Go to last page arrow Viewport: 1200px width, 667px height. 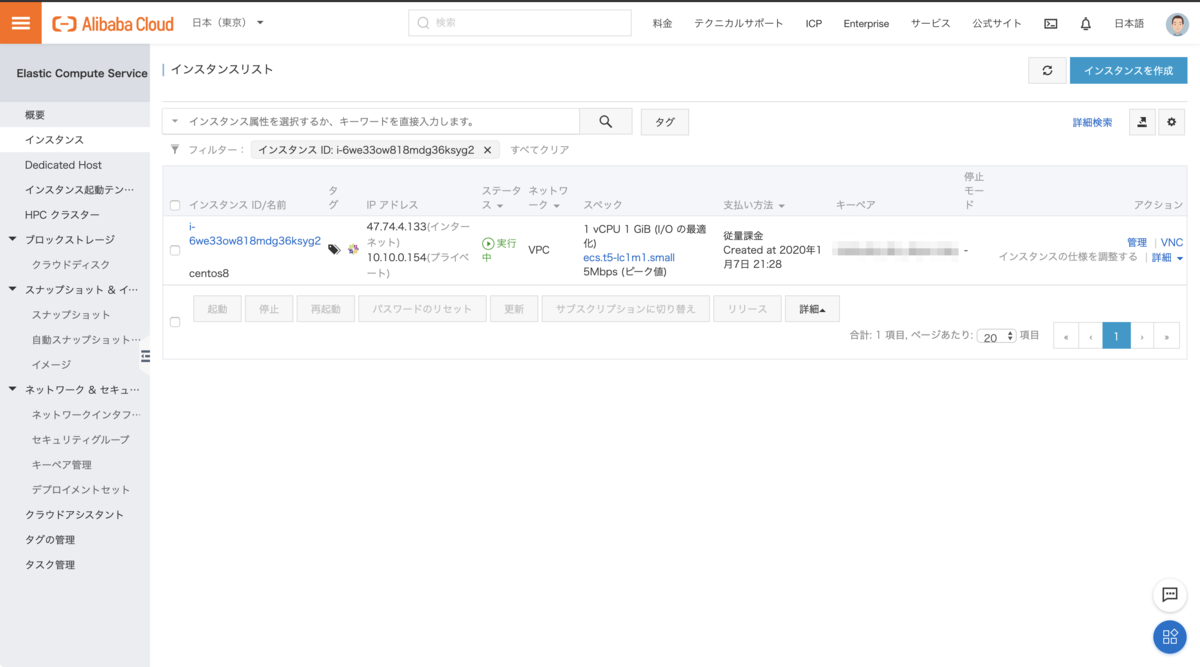(1167, 337)
